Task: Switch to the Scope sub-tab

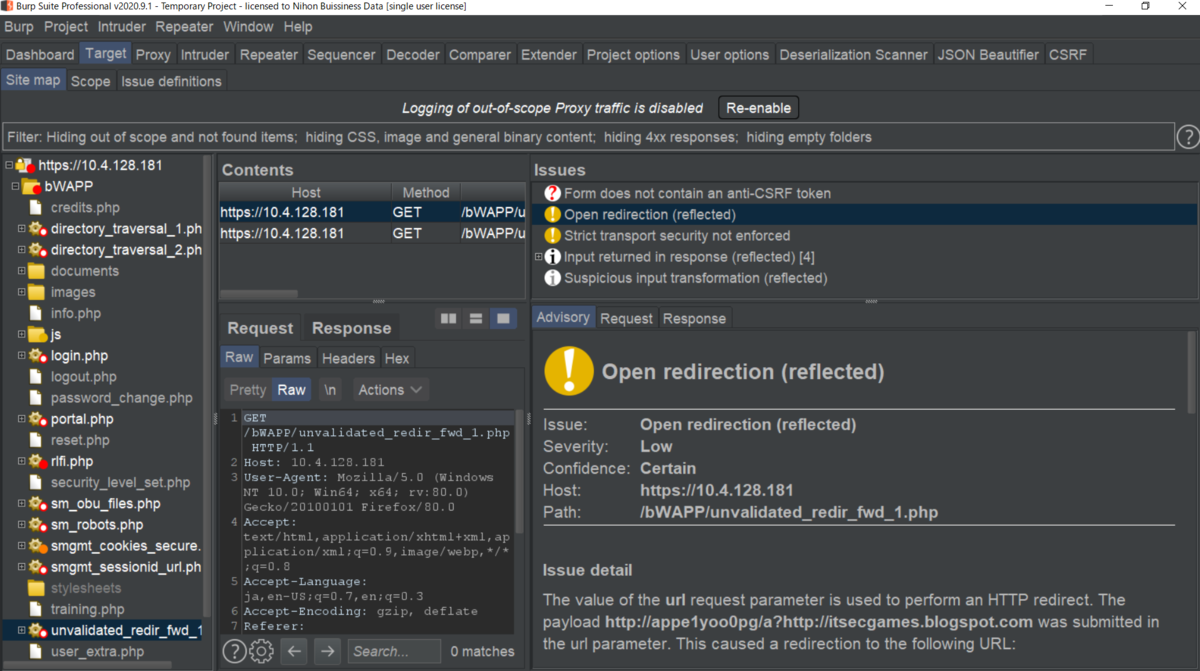Action: tap(90, 81)
